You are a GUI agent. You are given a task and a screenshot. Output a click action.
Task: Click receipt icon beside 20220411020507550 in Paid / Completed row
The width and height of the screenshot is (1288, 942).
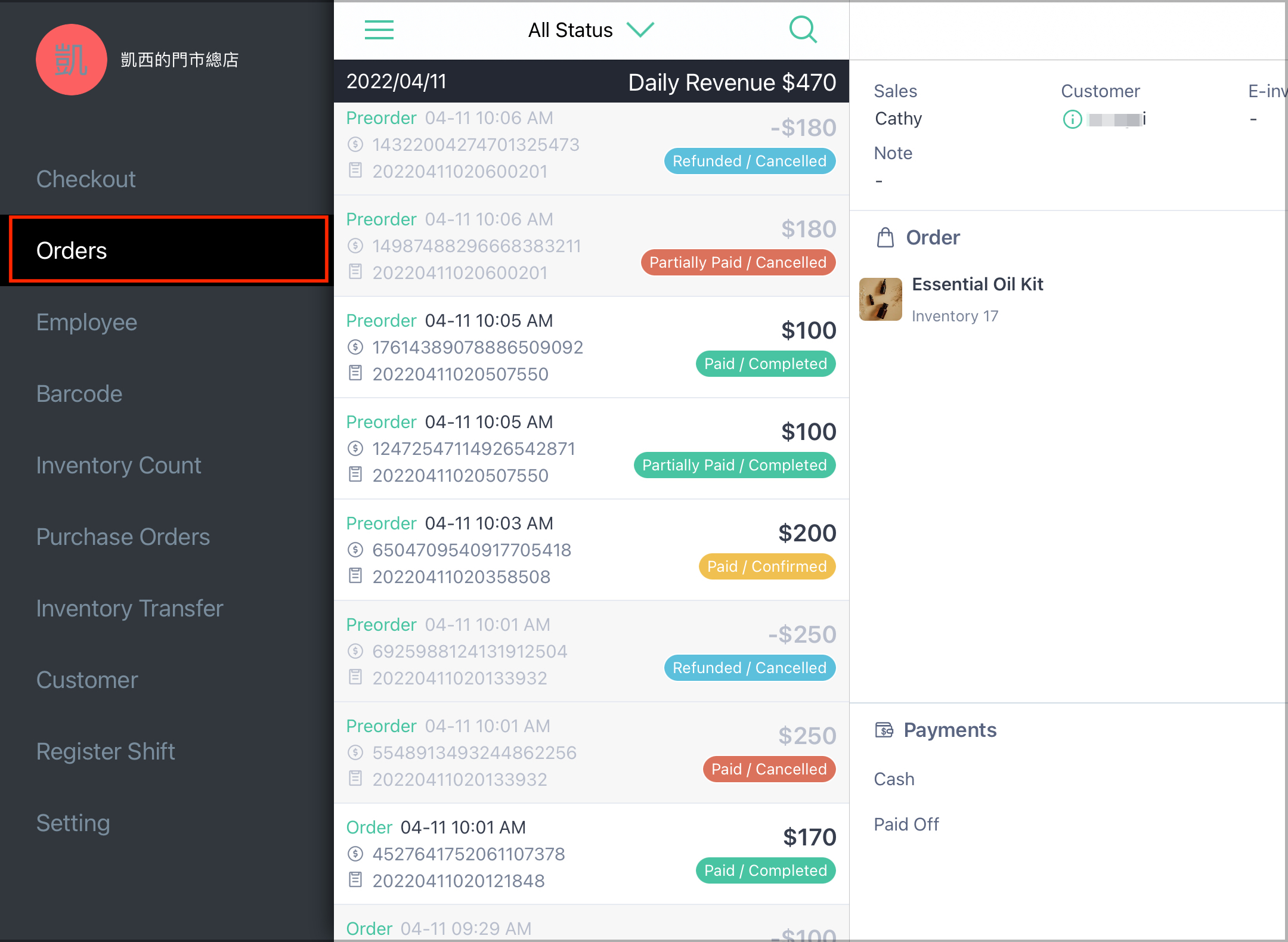(355, 373)
